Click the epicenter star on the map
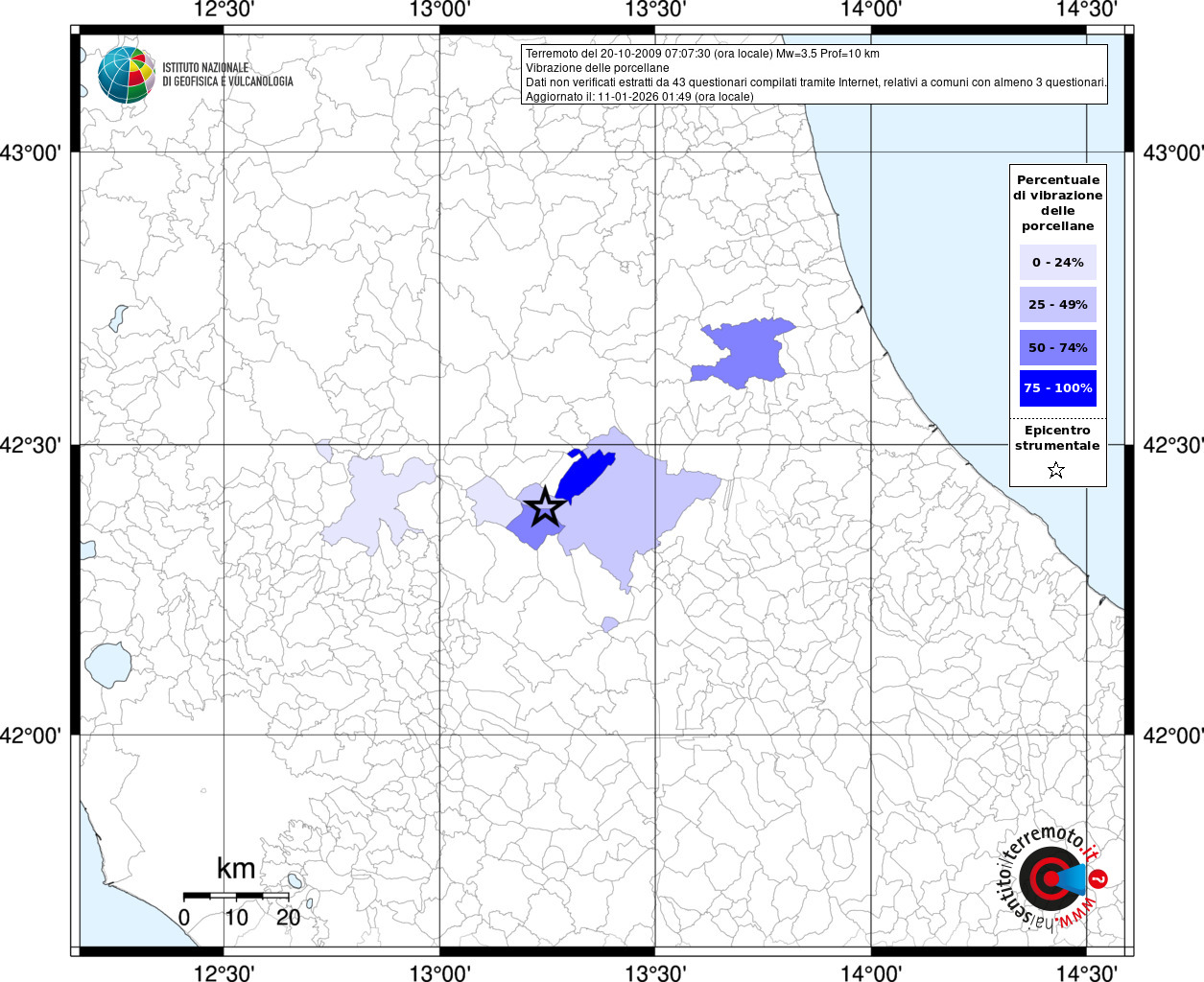 pos(545,506)
